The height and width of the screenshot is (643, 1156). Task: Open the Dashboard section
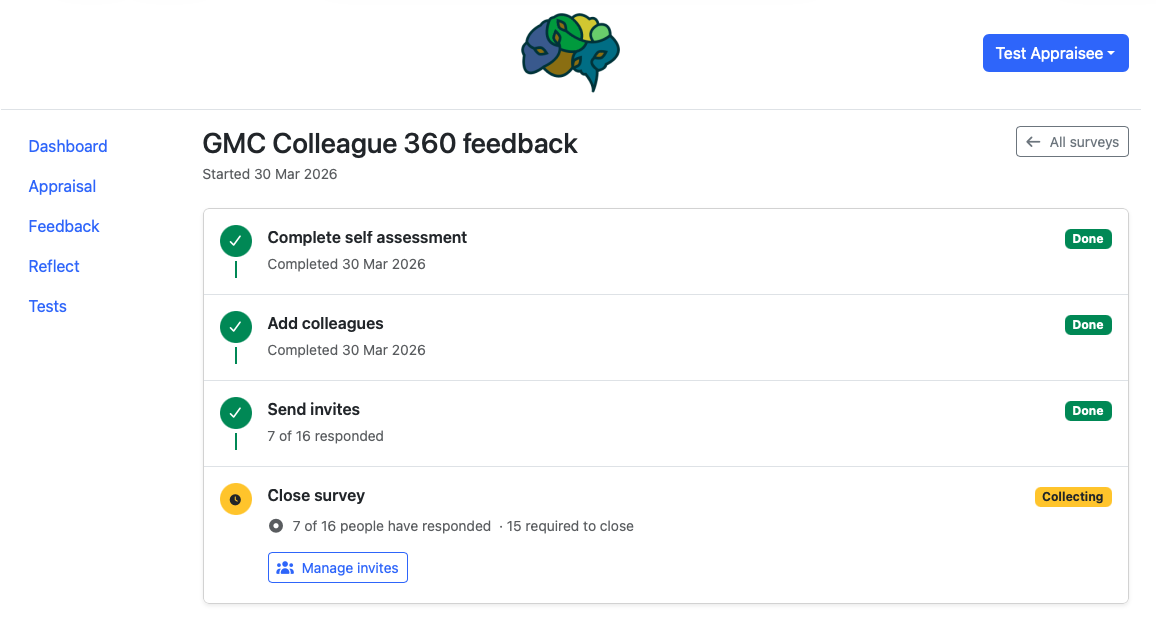tap(67, 146)
